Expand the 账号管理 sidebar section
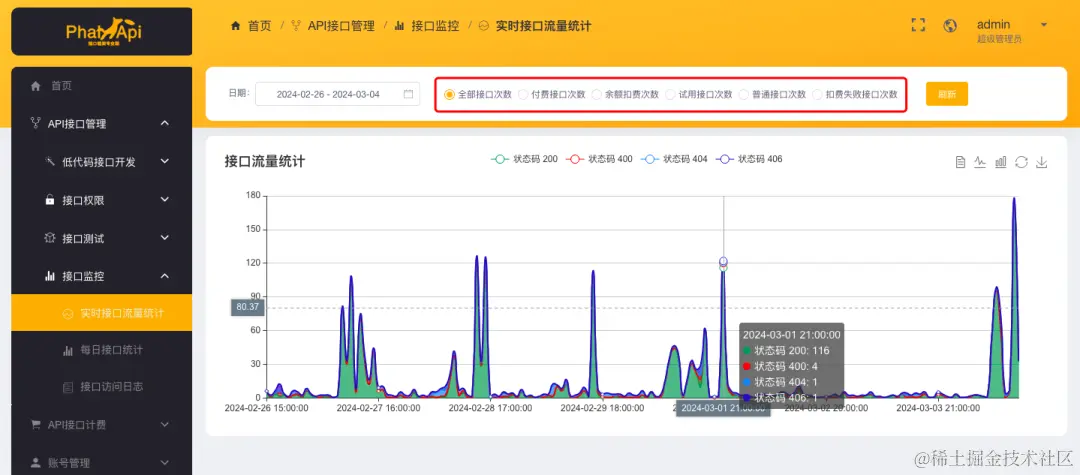1080x475 pixels. point(165,463)
